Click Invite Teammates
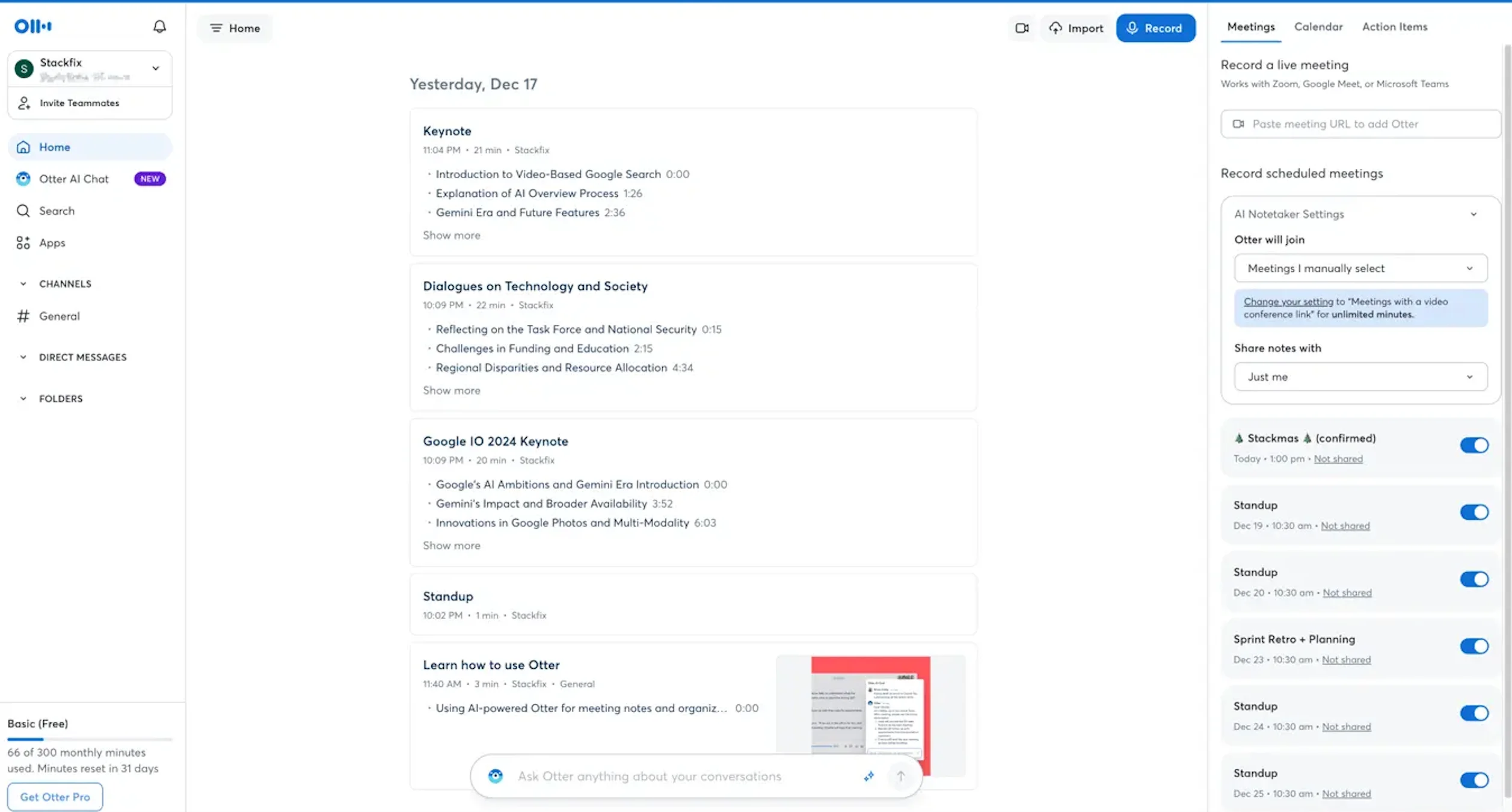Screen dimensions: 1512x812 pyautogui.click(x=90, y=103)
